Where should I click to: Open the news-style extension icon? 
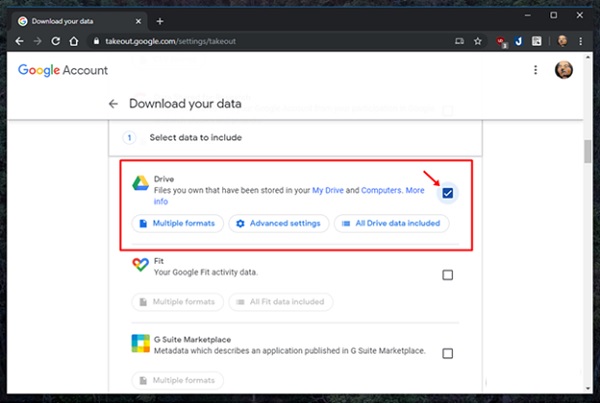pos(536,41)
